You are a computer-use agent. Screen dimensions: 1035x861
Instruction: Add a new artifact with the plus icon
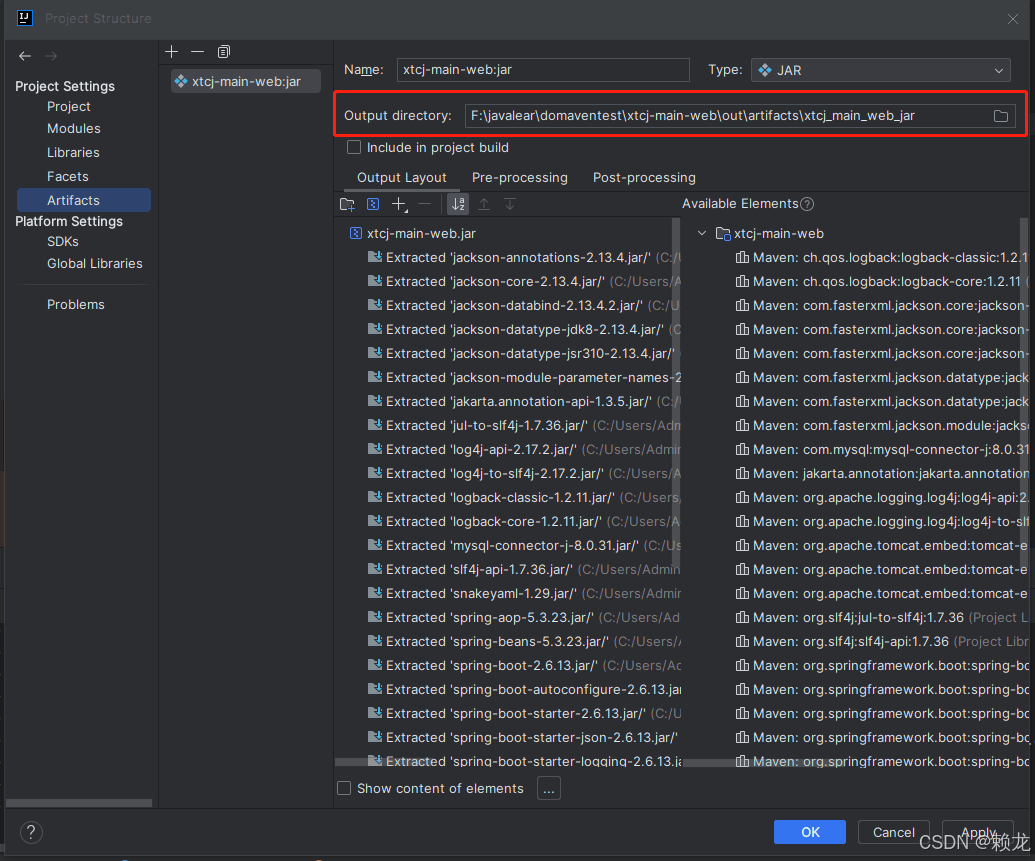coord(172,52)
